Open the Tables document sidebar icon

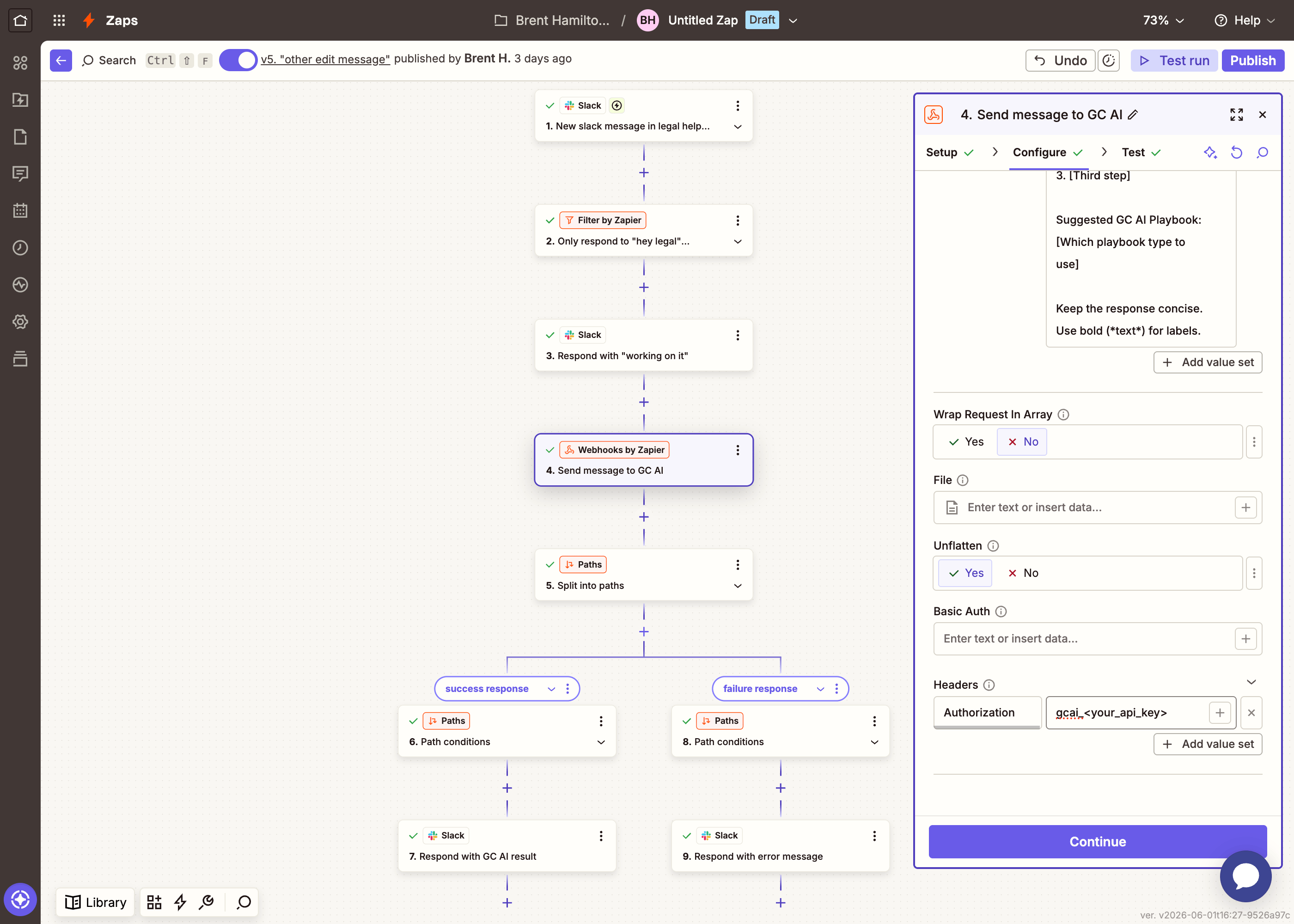point(20,136)
